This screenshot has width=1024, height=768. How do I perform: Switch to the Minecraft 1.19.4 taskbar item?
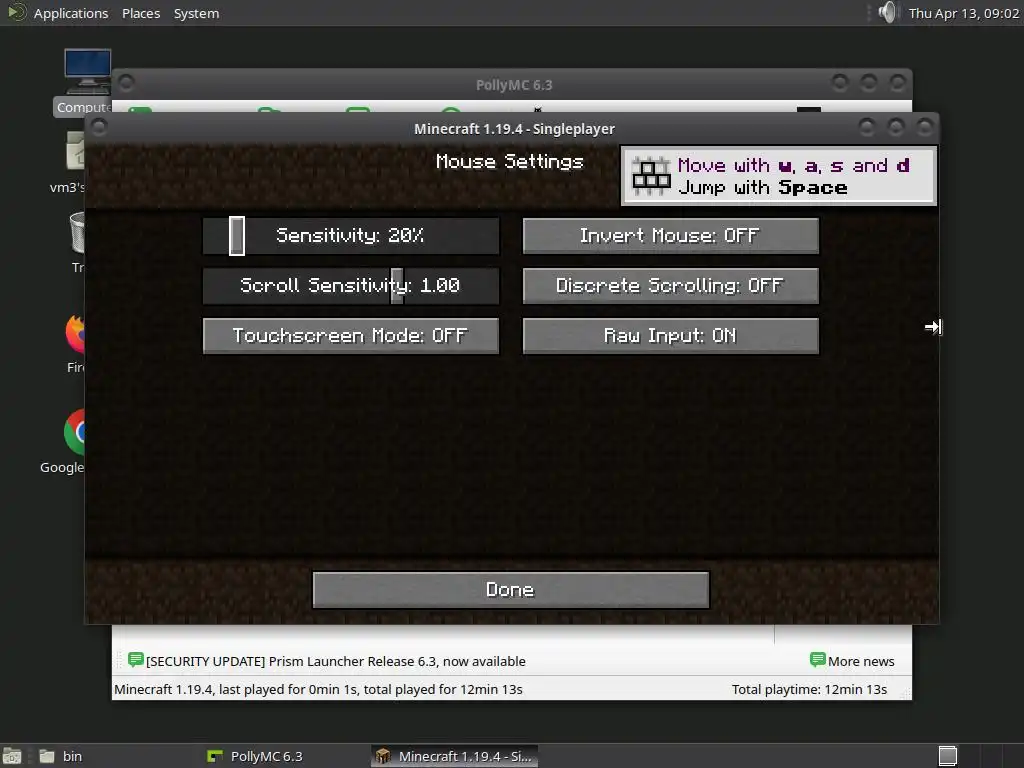click(x=455, y=756)
